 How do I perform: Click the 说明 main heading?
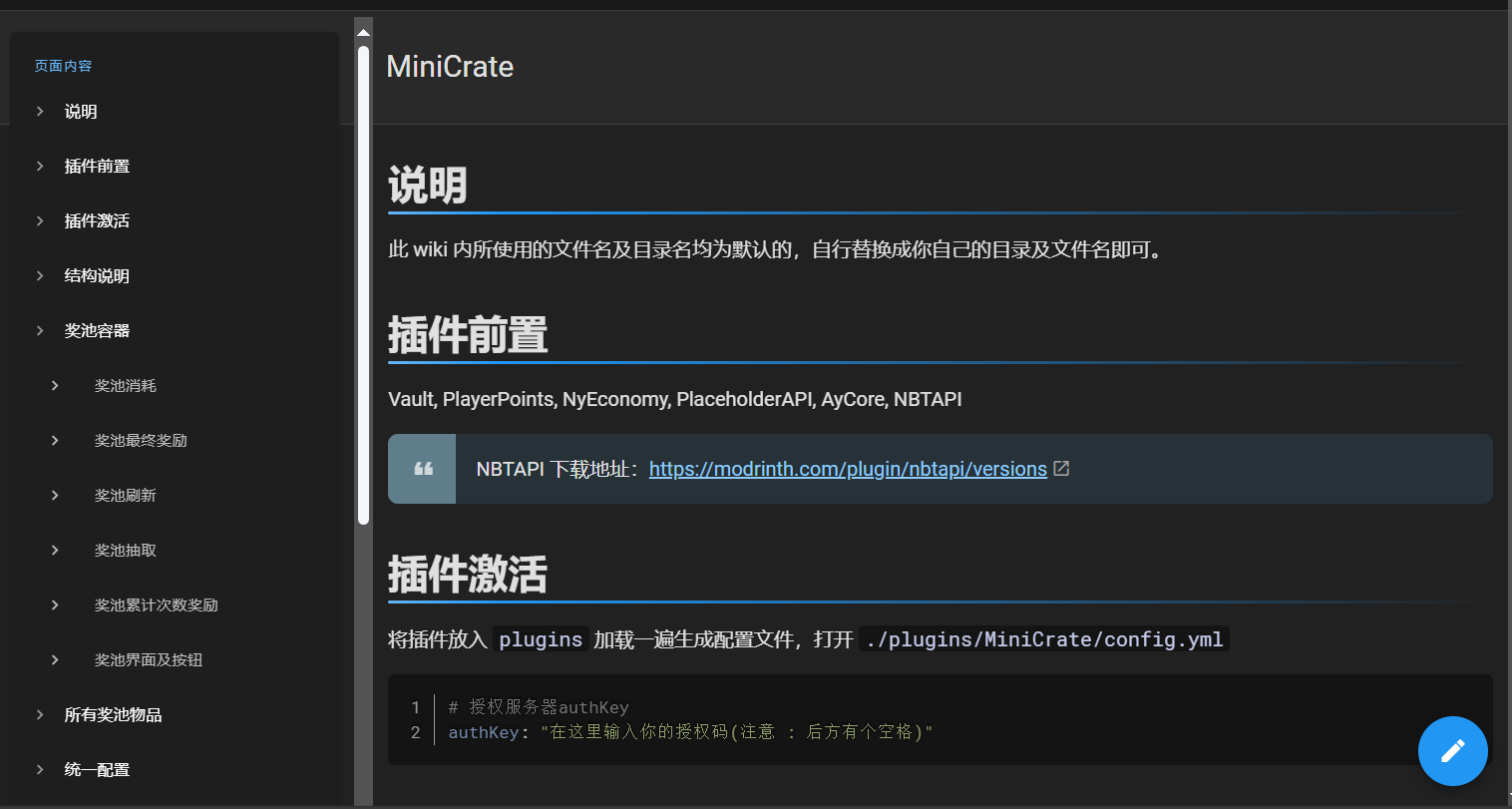[x=427, y=186]
